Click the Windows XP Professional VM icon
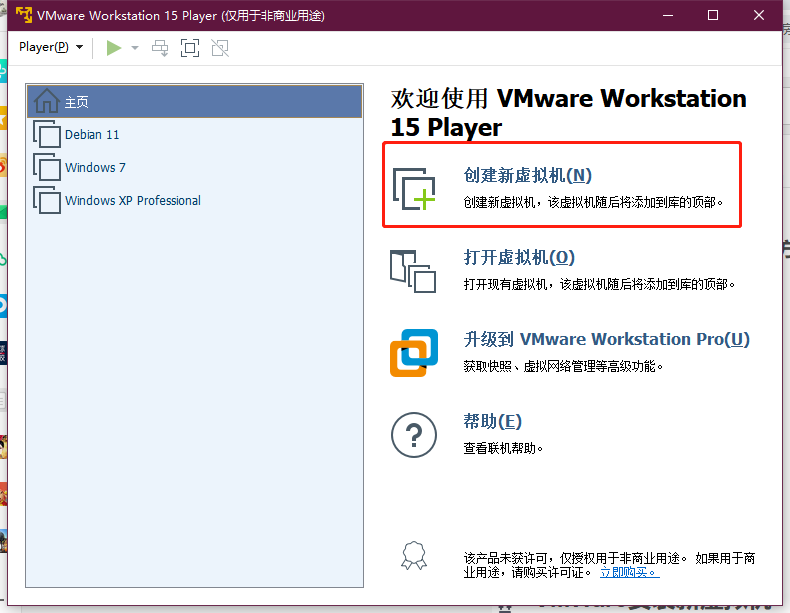The height and width of the screenshot is (613, 790). pyautogui.click(x=47, y=200)
